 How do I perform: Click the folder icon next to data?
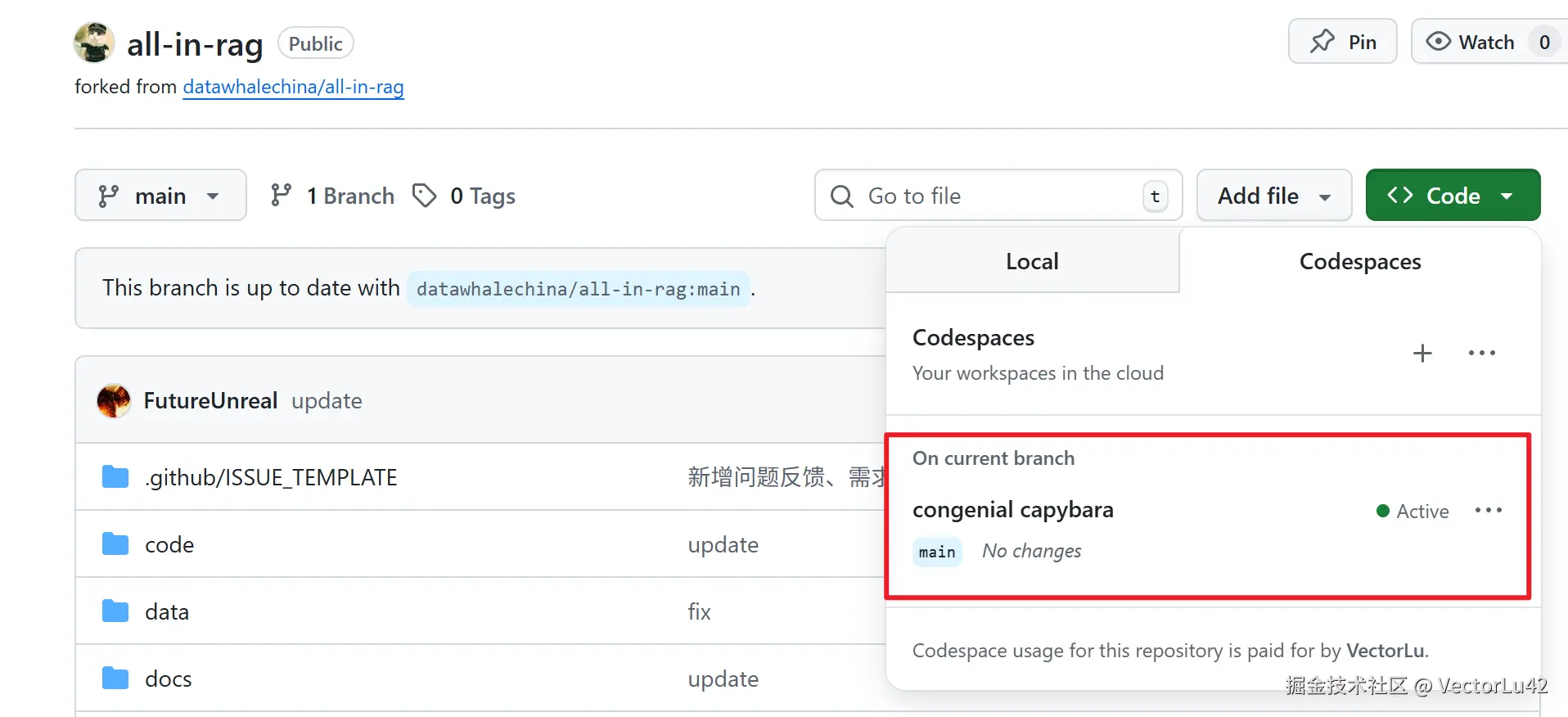coord(115,611)
